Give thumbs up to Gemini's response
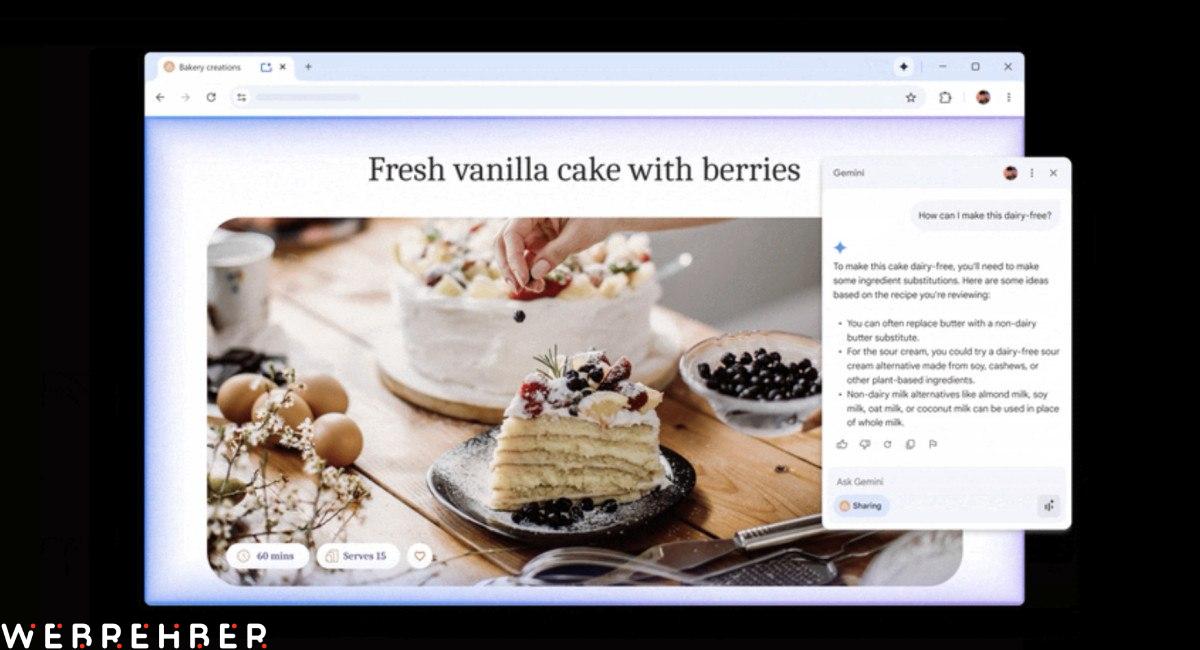This screenshot has width=1200, height=650. (842, 444)
